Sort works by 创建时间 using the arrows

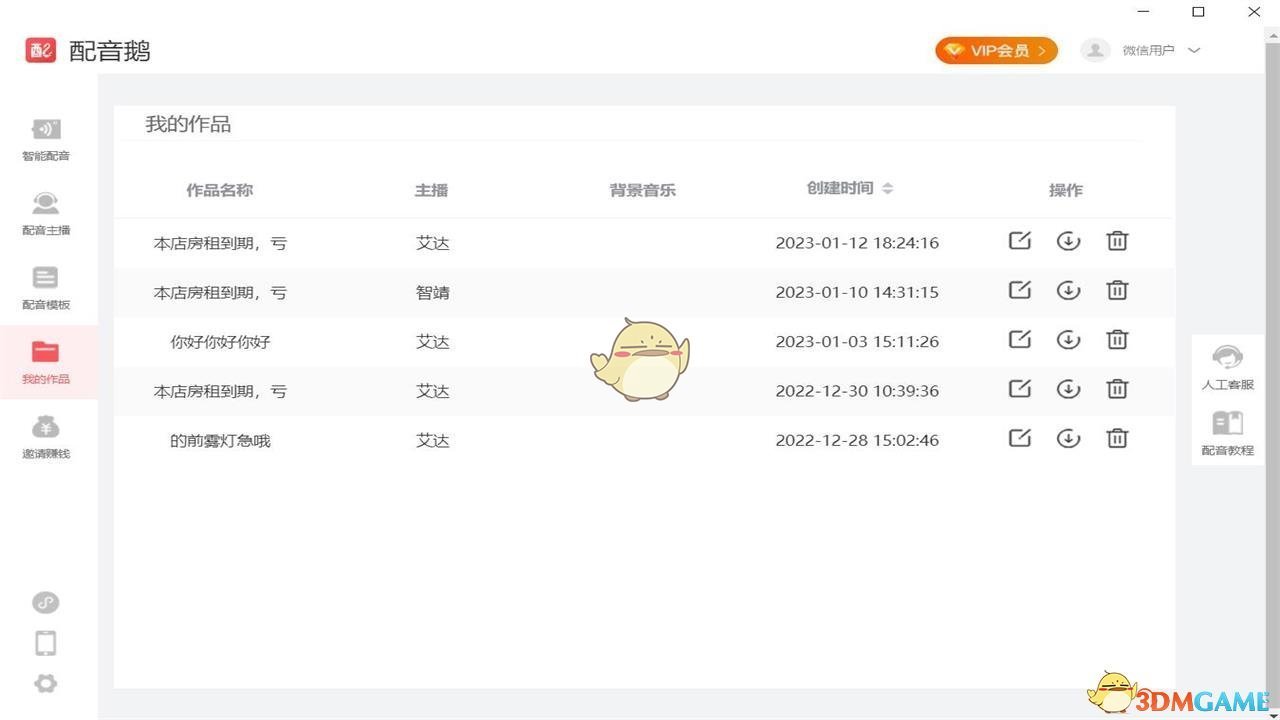(x=887, y=188)
